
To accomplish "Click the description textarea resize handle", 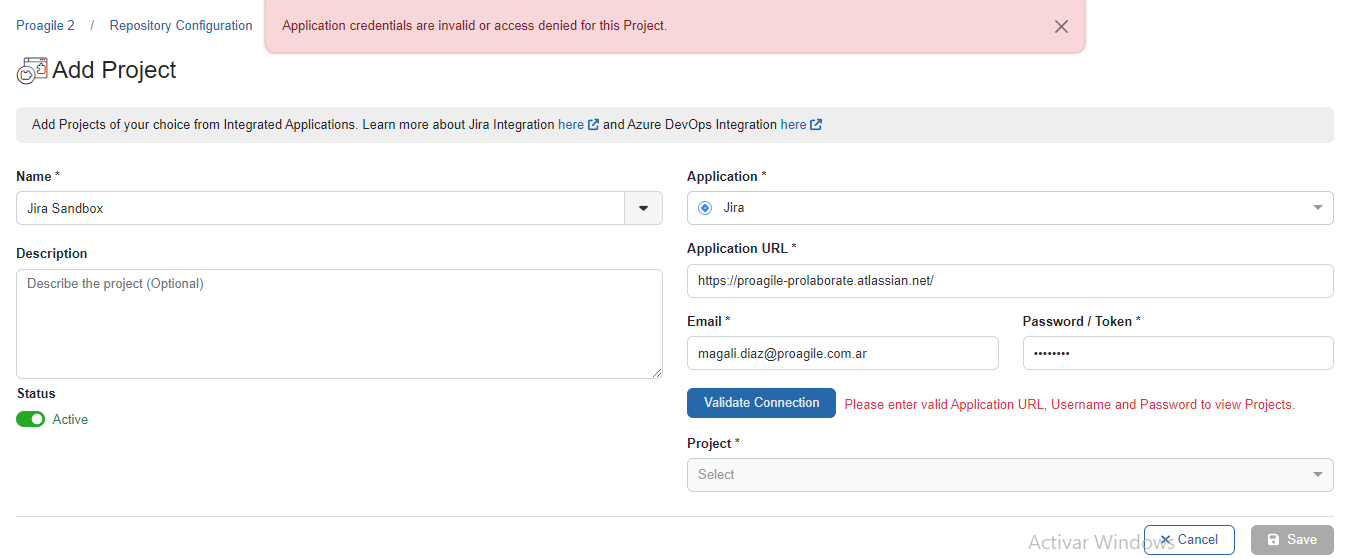I will pyautogui.click(x=657, y=373).
